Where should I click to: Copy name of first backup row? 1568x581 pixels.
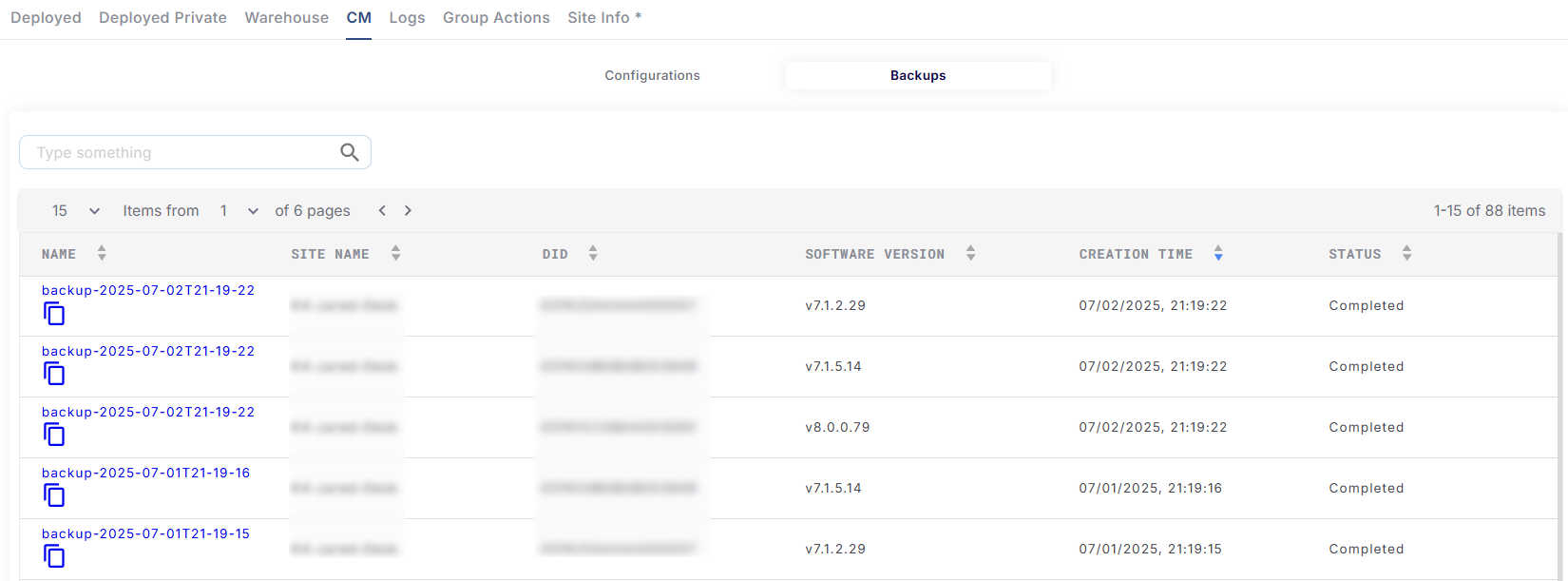[x=54, y=314]
